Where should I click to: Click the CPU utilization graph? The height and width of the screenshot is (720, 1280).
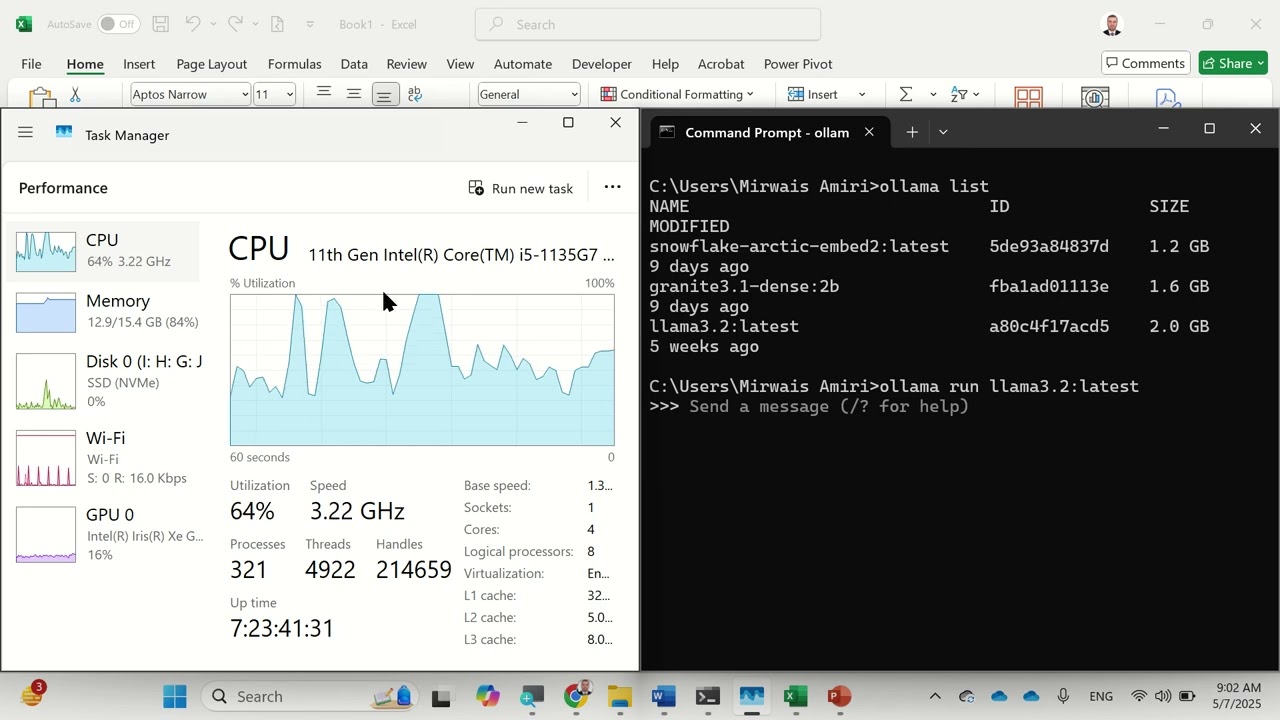point(422,370)
